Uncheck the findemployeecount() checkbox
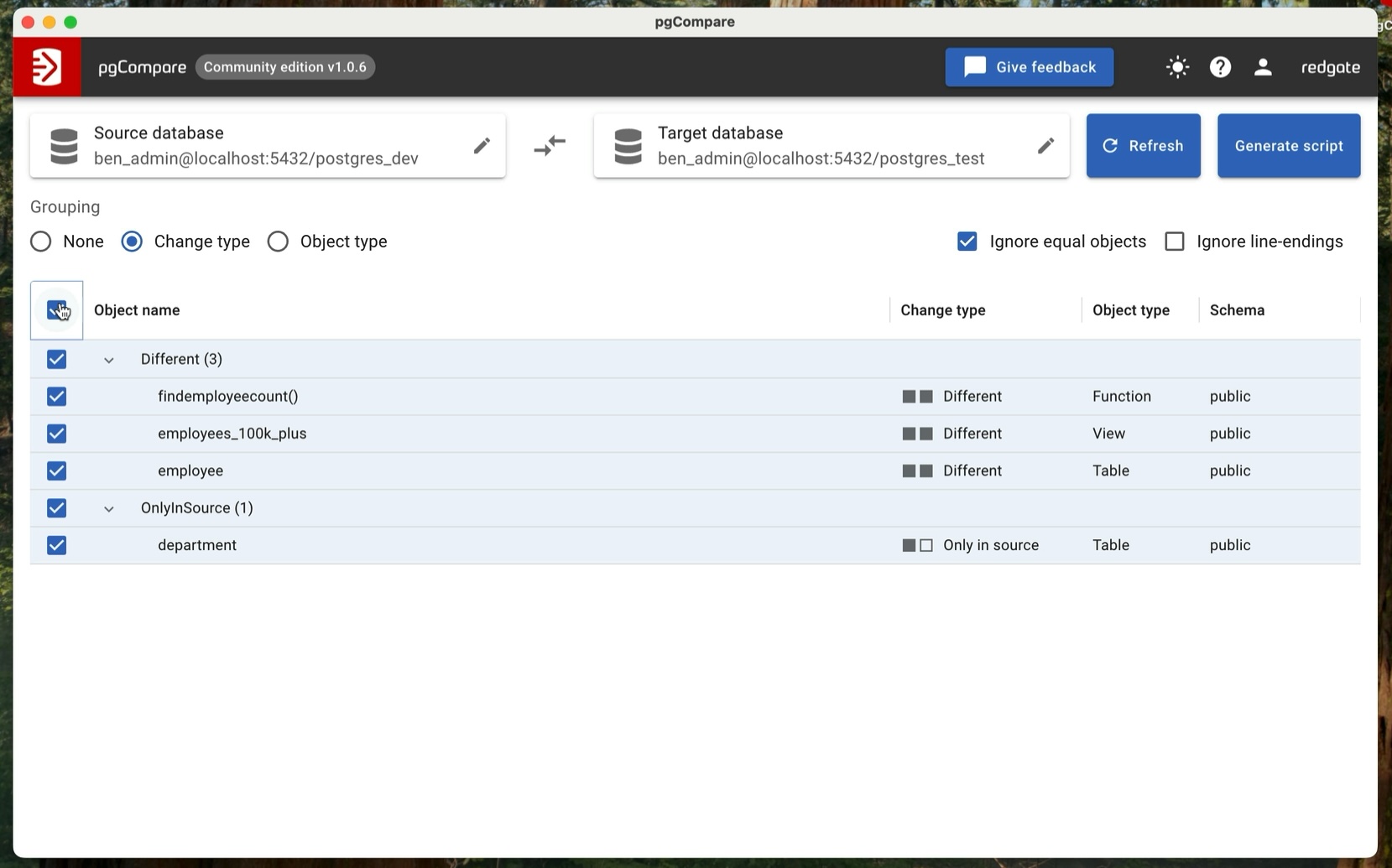The height and width of the screenshot is (868, 1392). click(56, 397)
